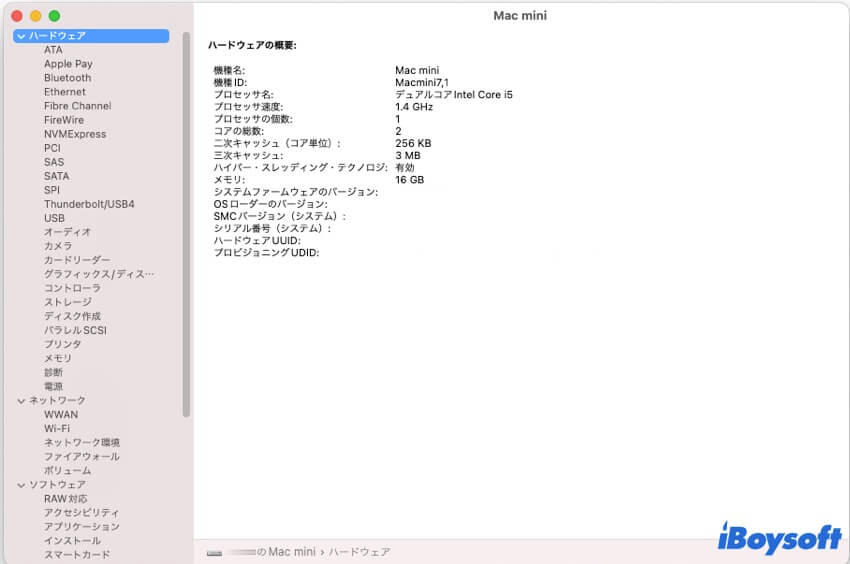Select ストレージ in the sidebar

[x=68, y=302]
